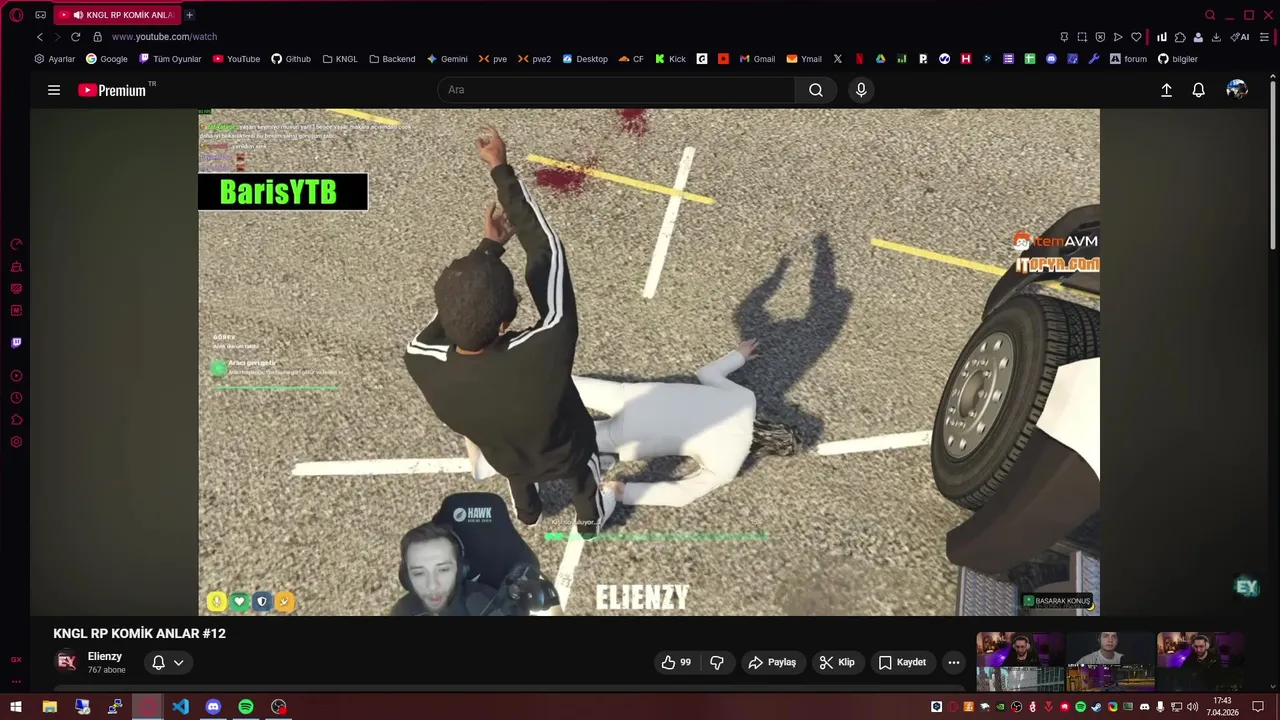The image size is (1280, 720).
Task: Dislike the video with thumbs down
Action: pyautogui.click(x=717, y=662)
